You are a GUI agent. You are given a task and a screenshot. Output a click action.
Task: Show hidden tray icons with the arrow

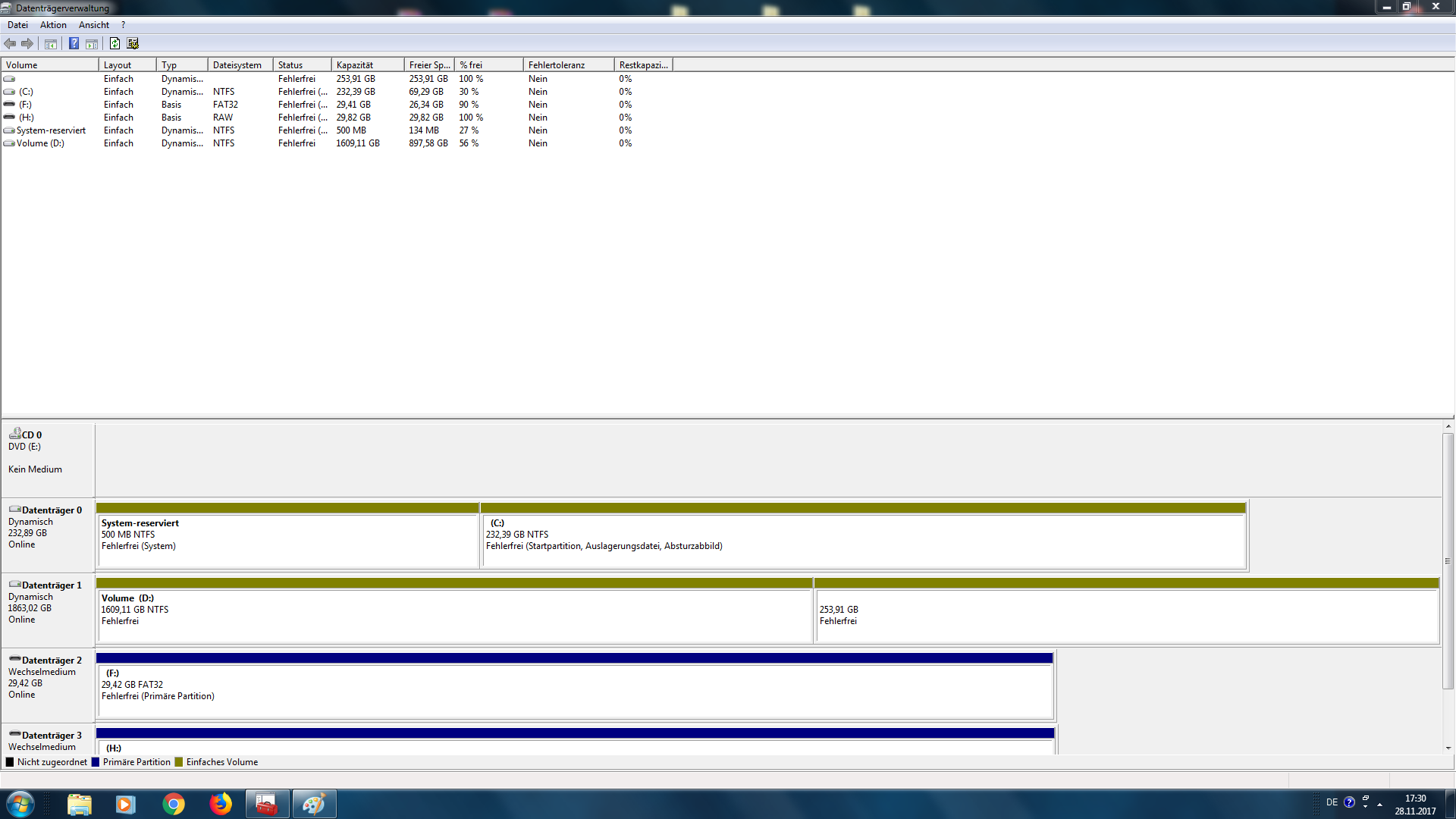click(x=1380, y=804)
